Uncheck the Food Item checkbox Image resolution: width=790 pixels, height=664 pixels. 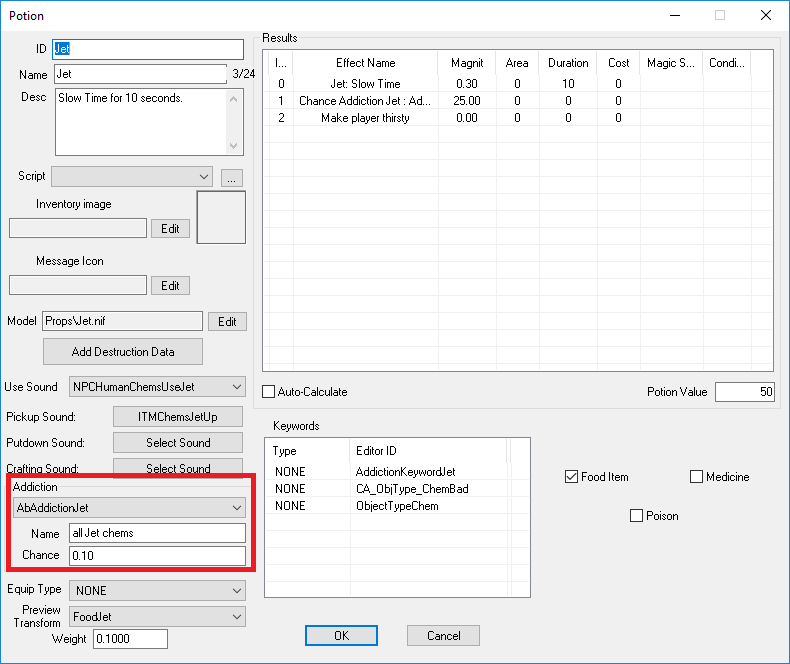(571, 477)
